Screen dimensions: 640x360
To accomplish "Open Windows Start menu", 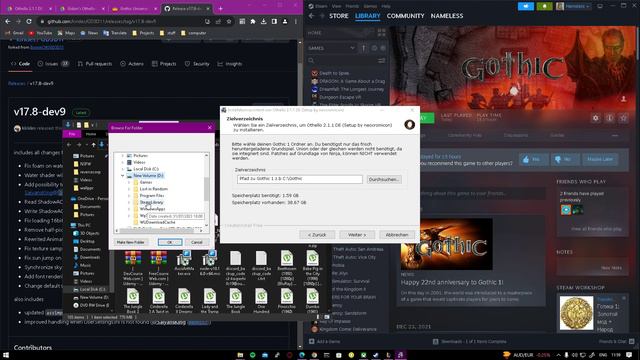I will 6,355.
